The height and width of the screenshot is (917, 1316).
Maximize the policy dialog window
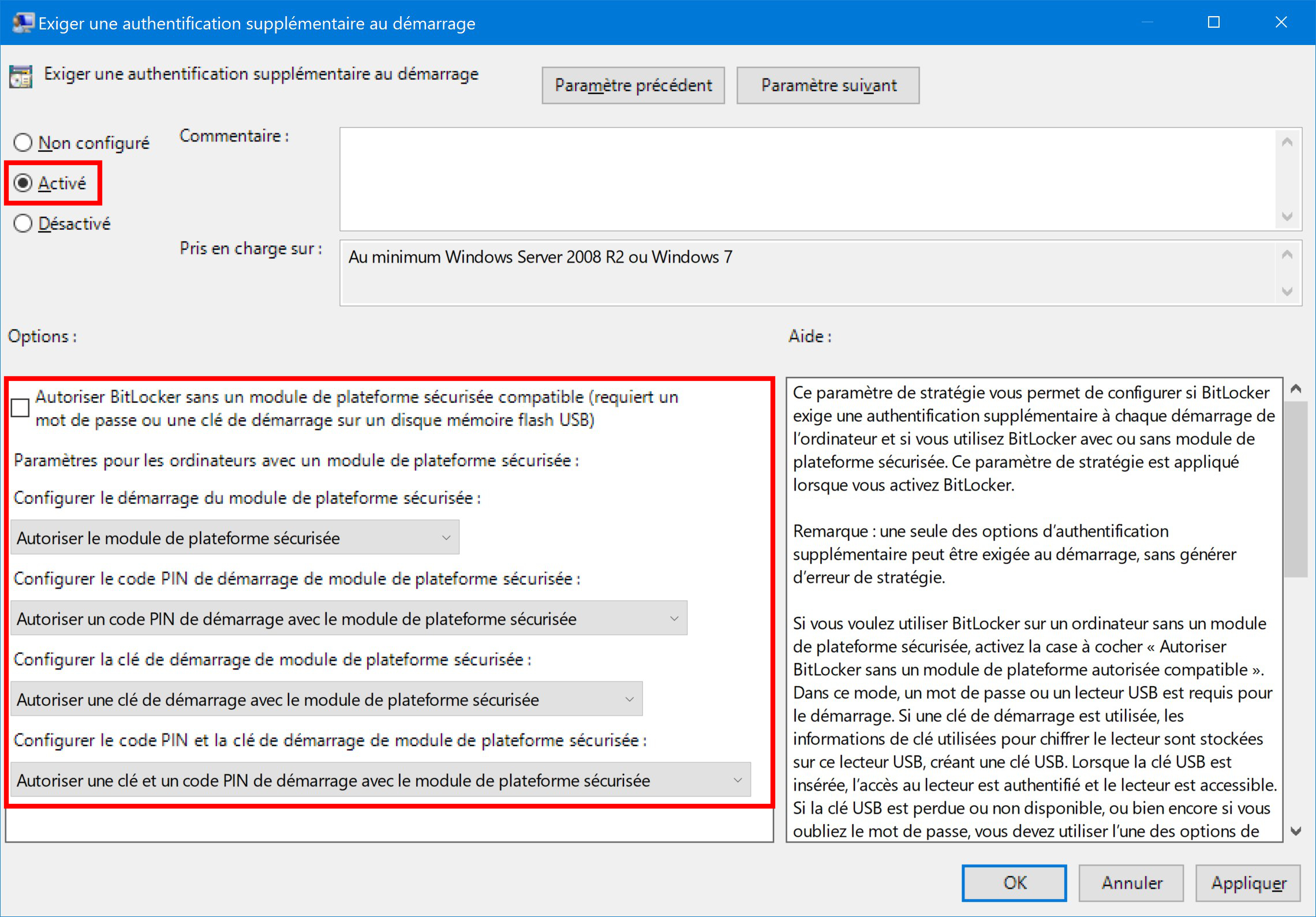pos(1214,23)
